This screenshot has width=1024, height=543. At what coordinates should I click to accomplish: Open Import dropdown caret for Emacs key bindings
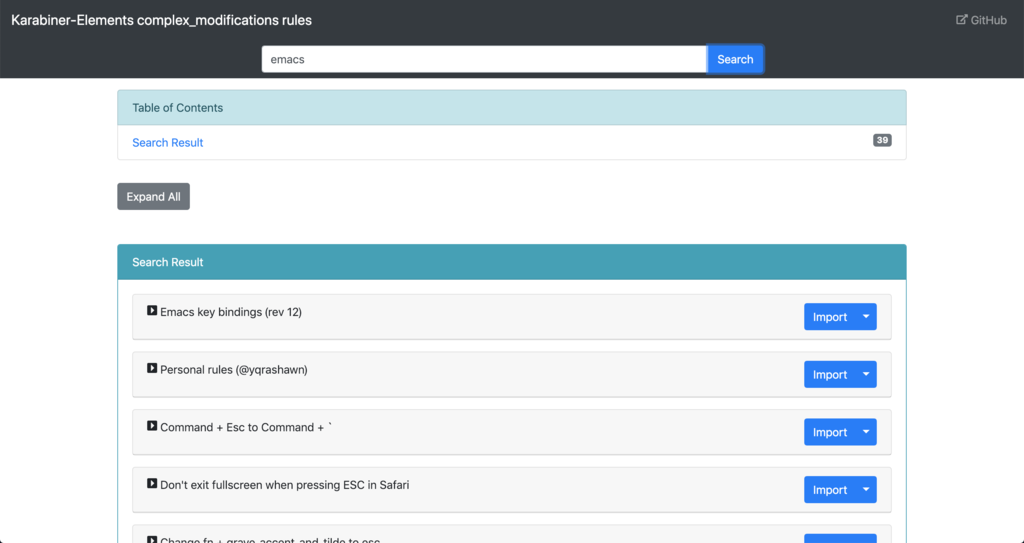click(x=866, y=317)
